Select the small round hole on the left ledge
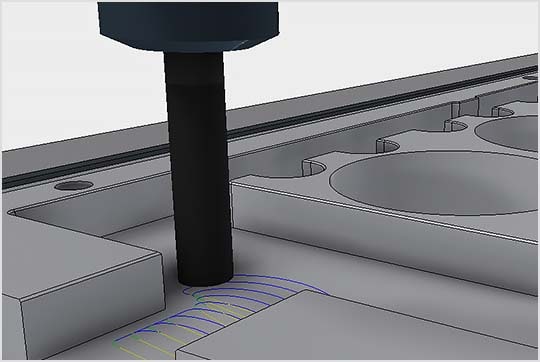Image resolution: width=540 pixels, height=362 pixels. pos(74,186)
